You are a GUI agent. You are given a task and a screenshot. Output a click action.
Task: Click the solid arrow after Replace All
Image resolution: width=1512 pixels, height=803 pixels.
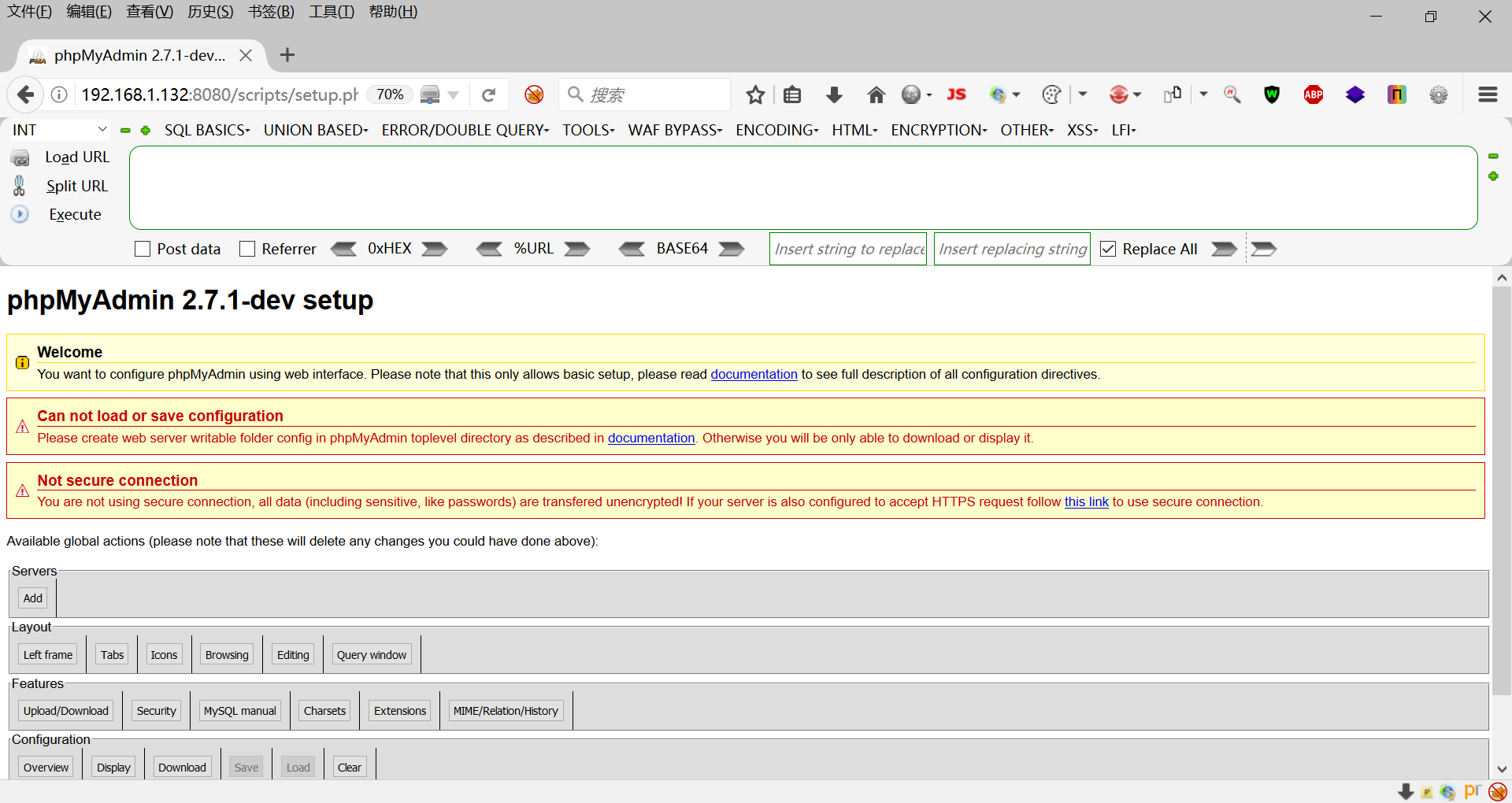tap(1224, 249)
